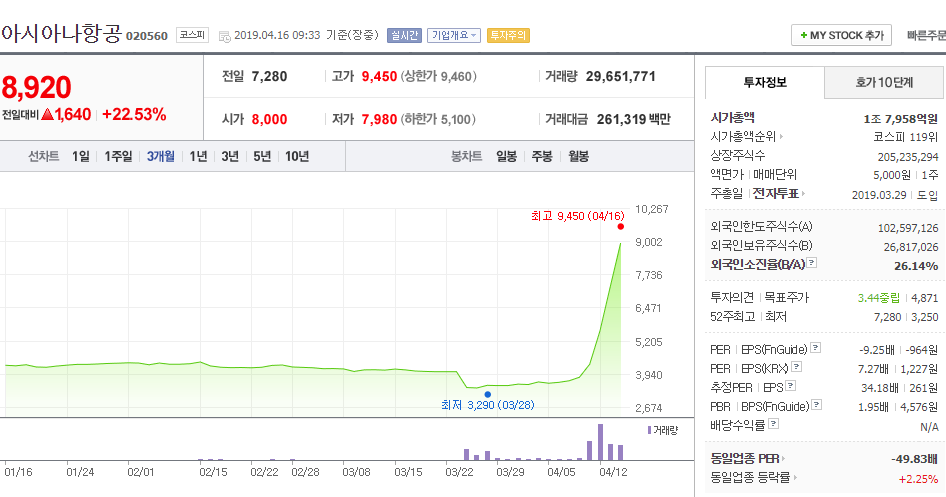Click the 아시아나항공 stock title

(x=61, y=33)
